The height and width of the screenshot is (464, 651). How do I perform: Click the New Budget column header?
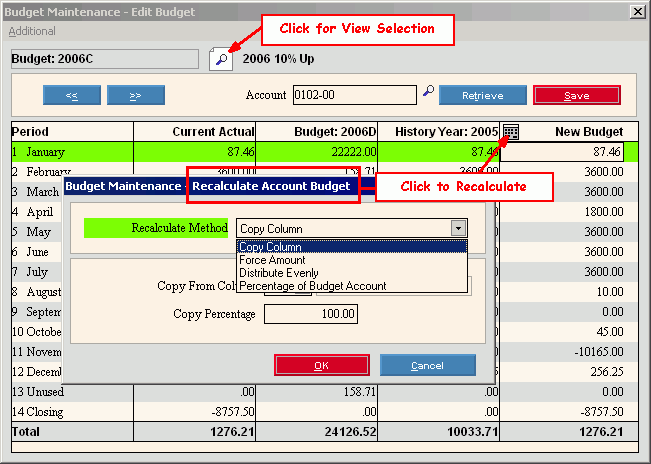click(x=589, y=132)
